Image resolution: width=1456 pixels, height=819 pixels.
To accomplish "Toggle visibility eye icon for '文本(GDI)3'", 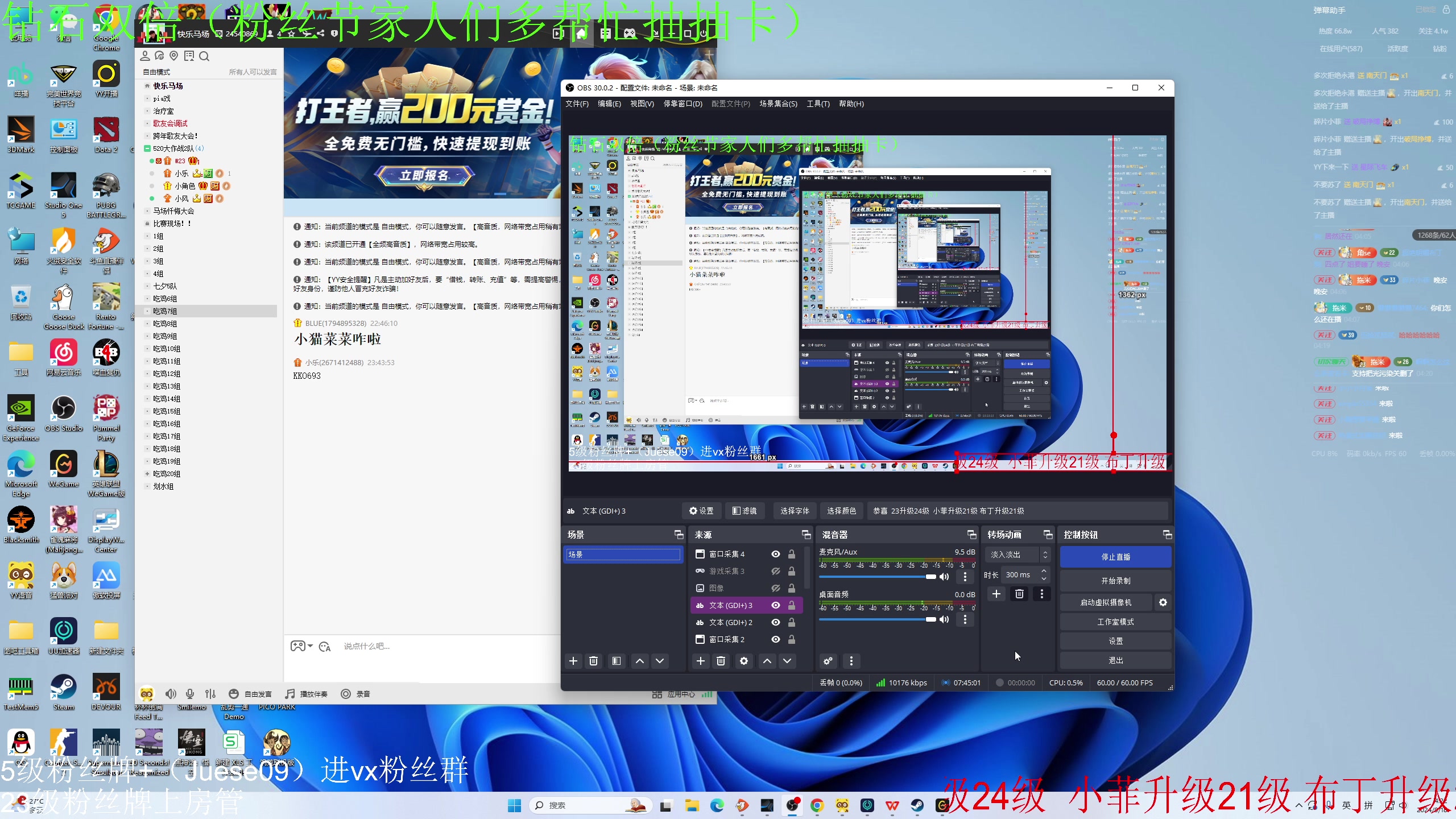I will pyautogui.click(x=776, y=605).
